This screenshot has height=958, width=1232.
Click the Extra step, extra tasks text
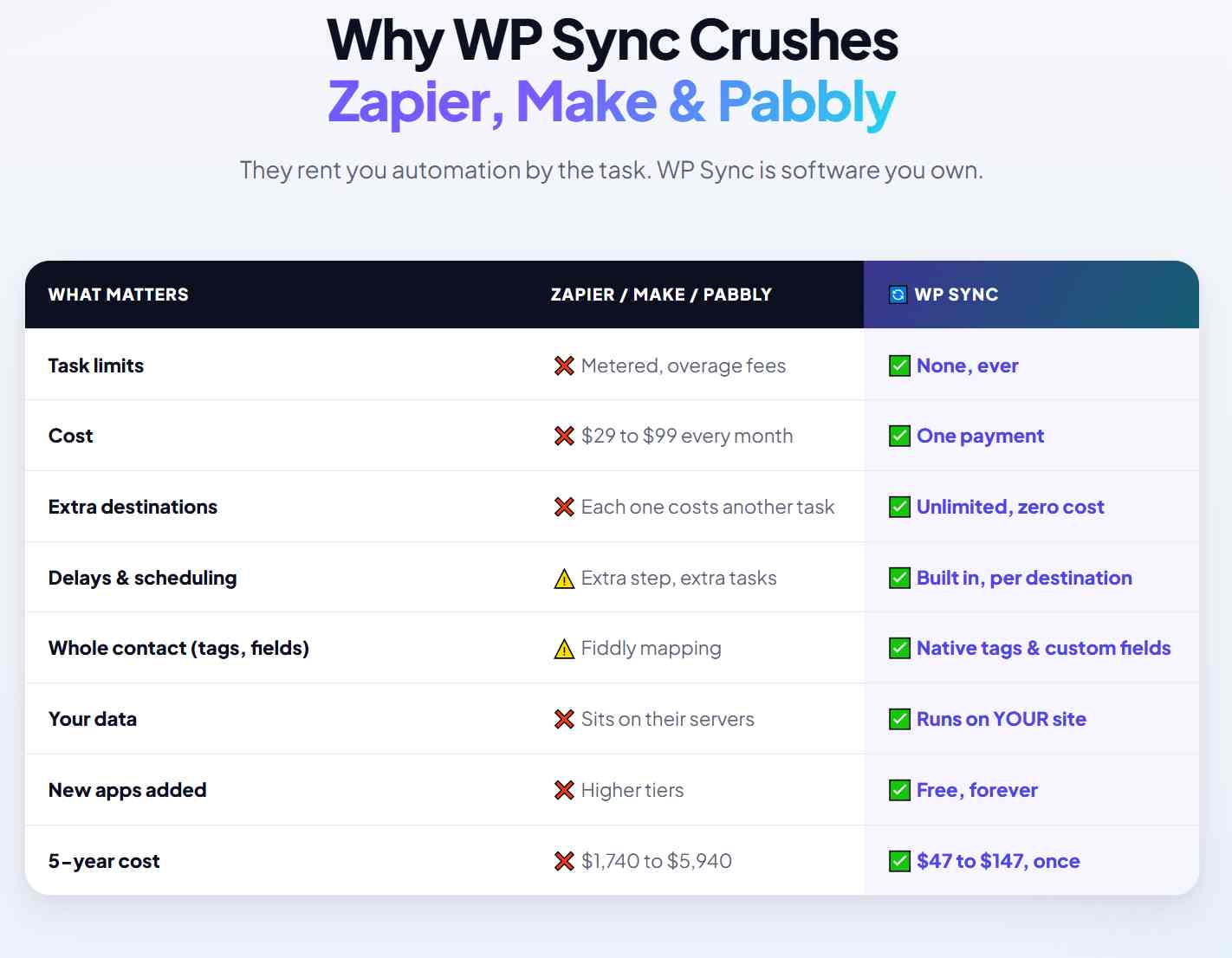click(679, 578)
